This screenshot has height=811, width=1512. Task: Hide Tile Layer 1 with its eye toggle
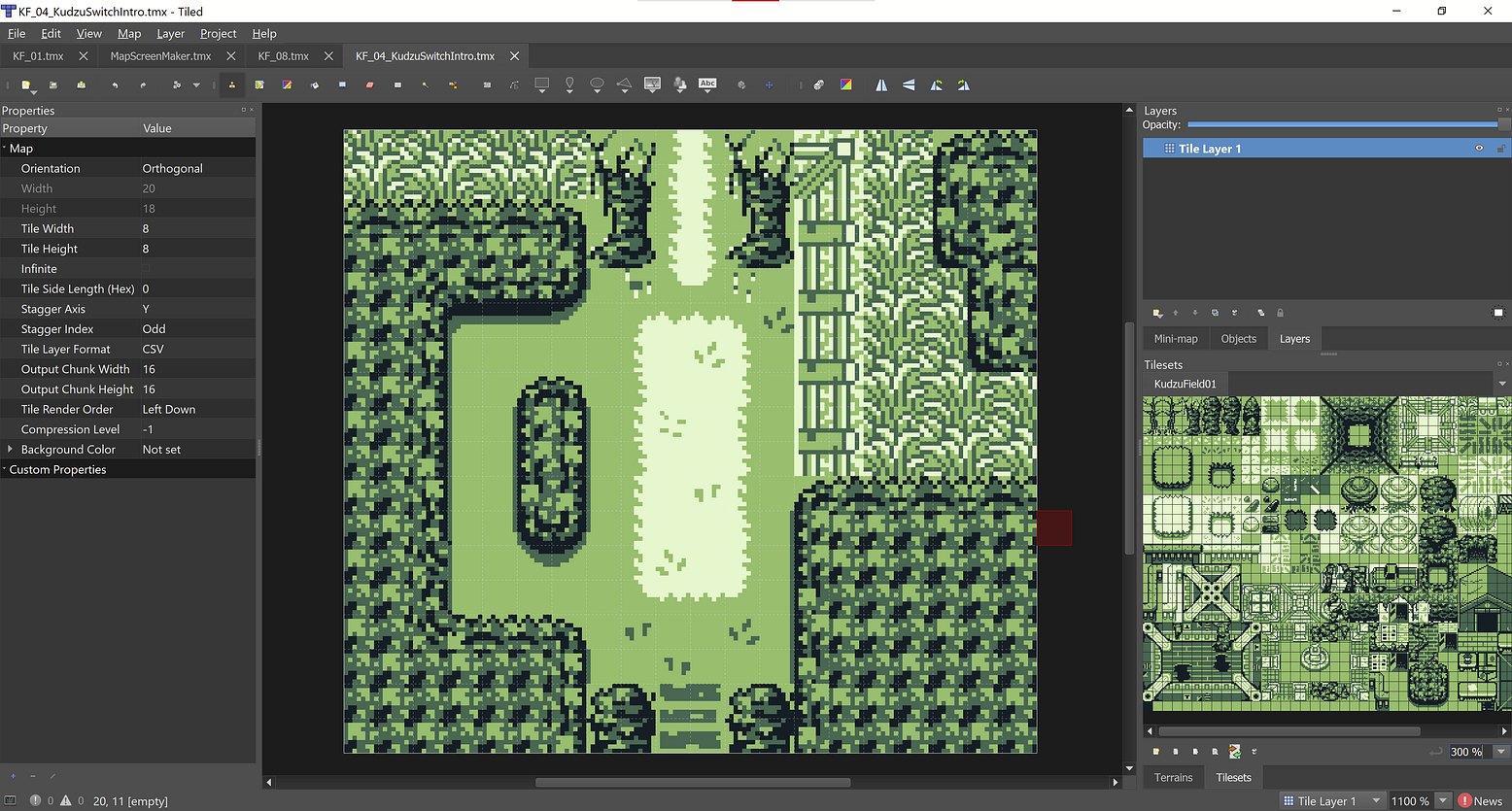[1479, 148]
